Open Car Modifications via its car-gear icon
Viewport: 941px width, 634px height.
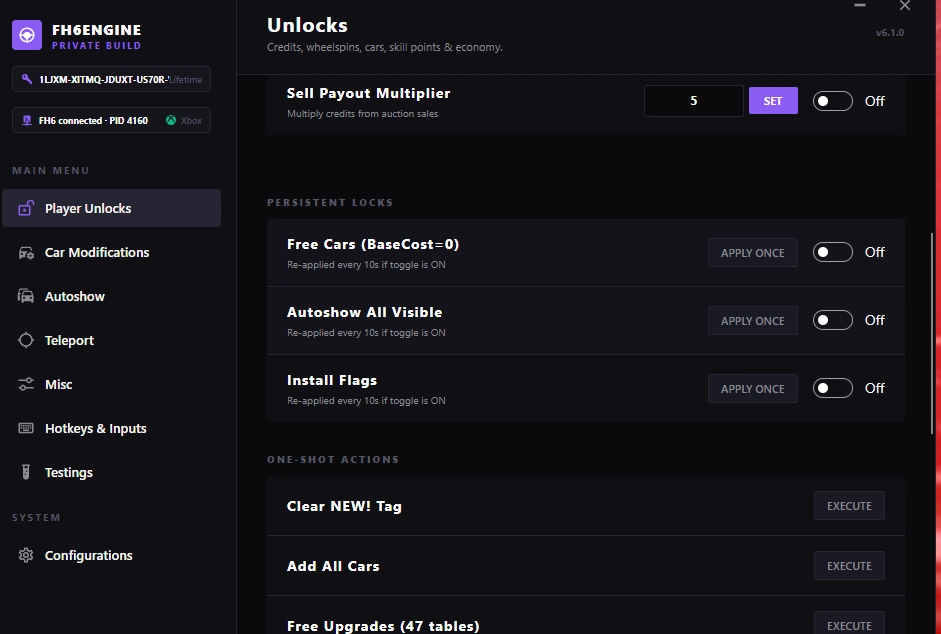coord(26,253)
